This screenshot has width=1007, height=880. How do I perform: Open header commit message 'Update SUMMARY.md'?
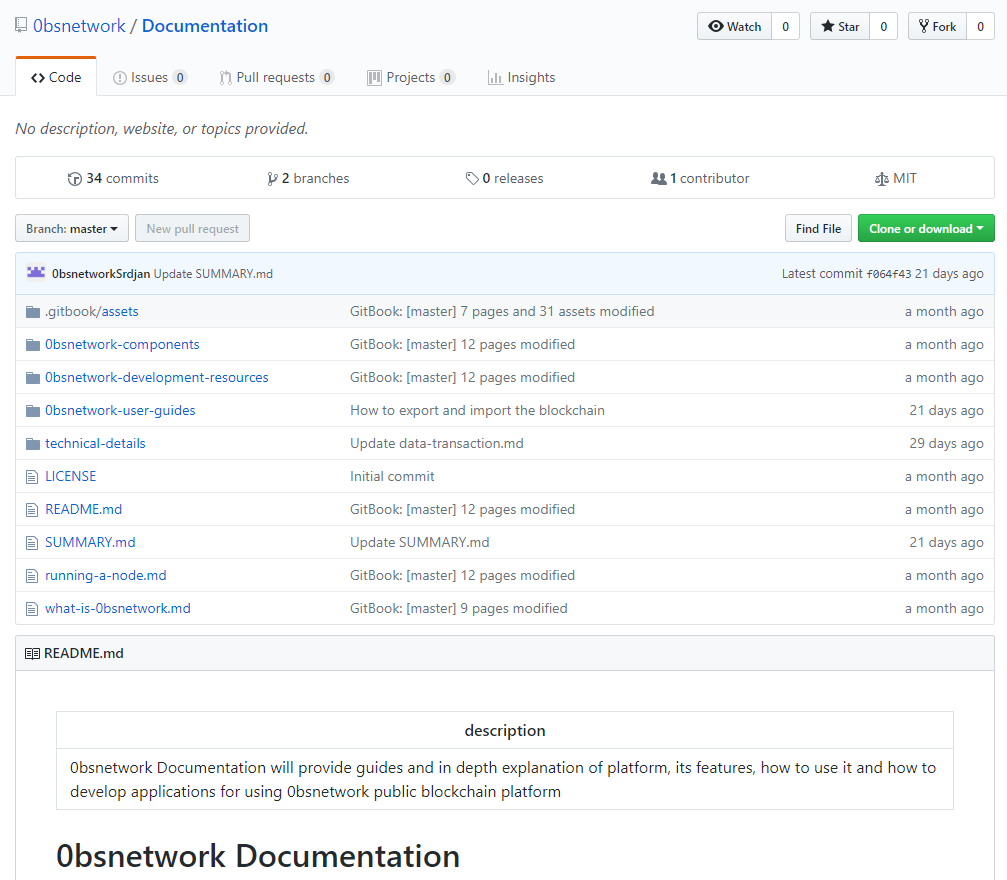[x=213, y=274]
